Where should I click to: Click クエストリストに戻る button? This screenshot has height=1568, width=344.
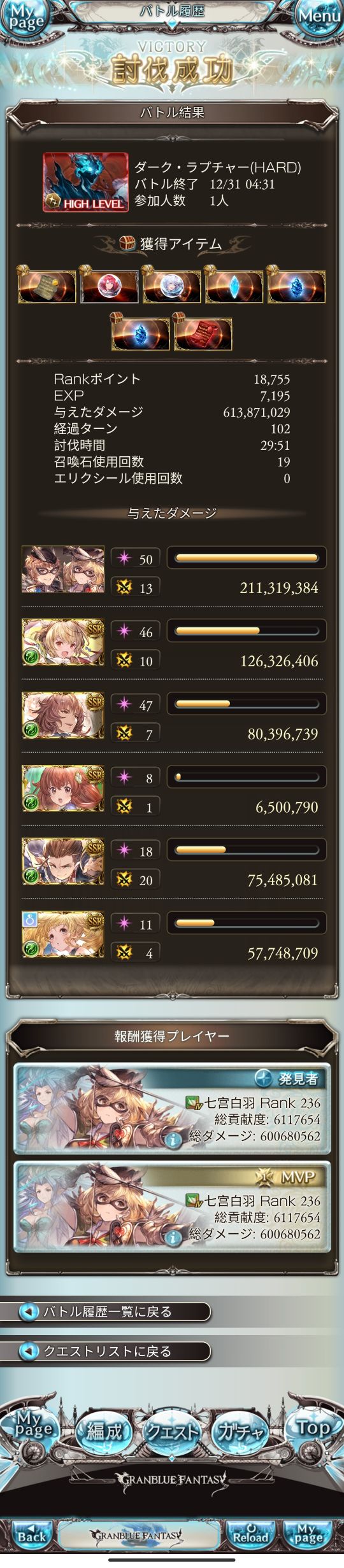105,1352
